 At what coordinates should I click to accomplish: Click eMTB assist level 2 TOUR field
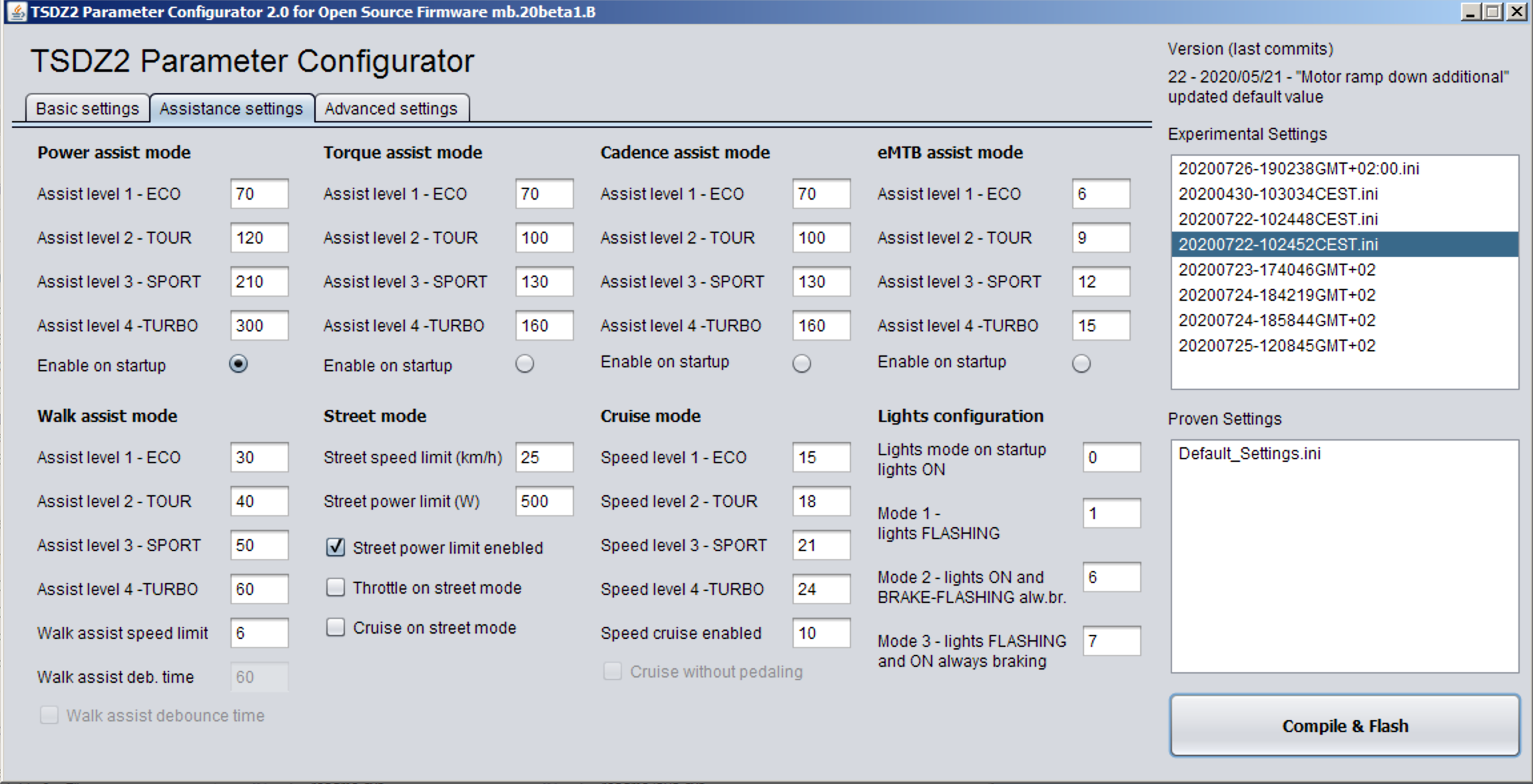pyautogui.click(x=1101, y=238)
